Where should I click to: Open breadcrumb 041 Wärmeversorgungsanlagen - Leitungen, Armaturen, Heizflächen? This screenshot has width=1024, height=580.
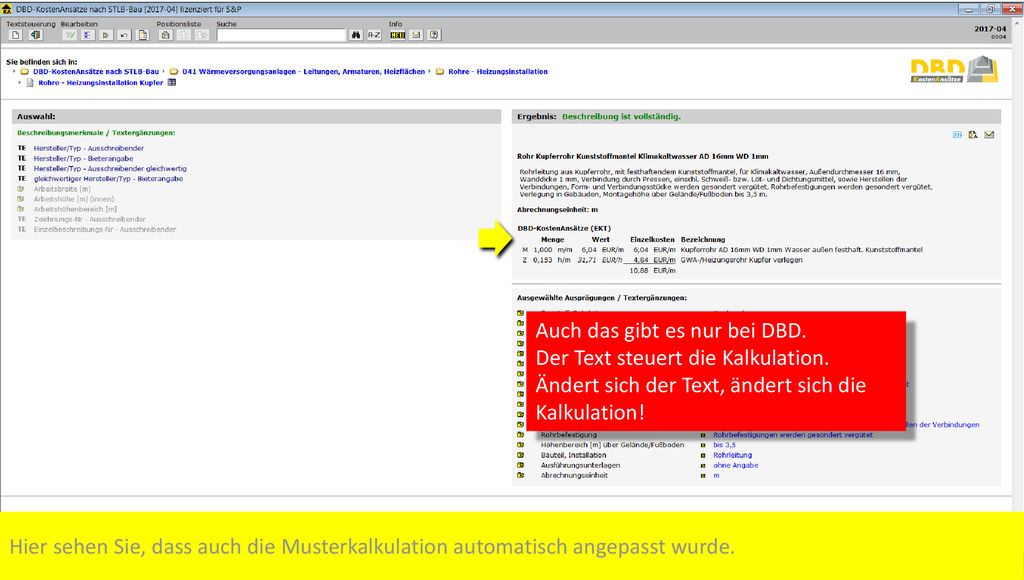[304, 72]
